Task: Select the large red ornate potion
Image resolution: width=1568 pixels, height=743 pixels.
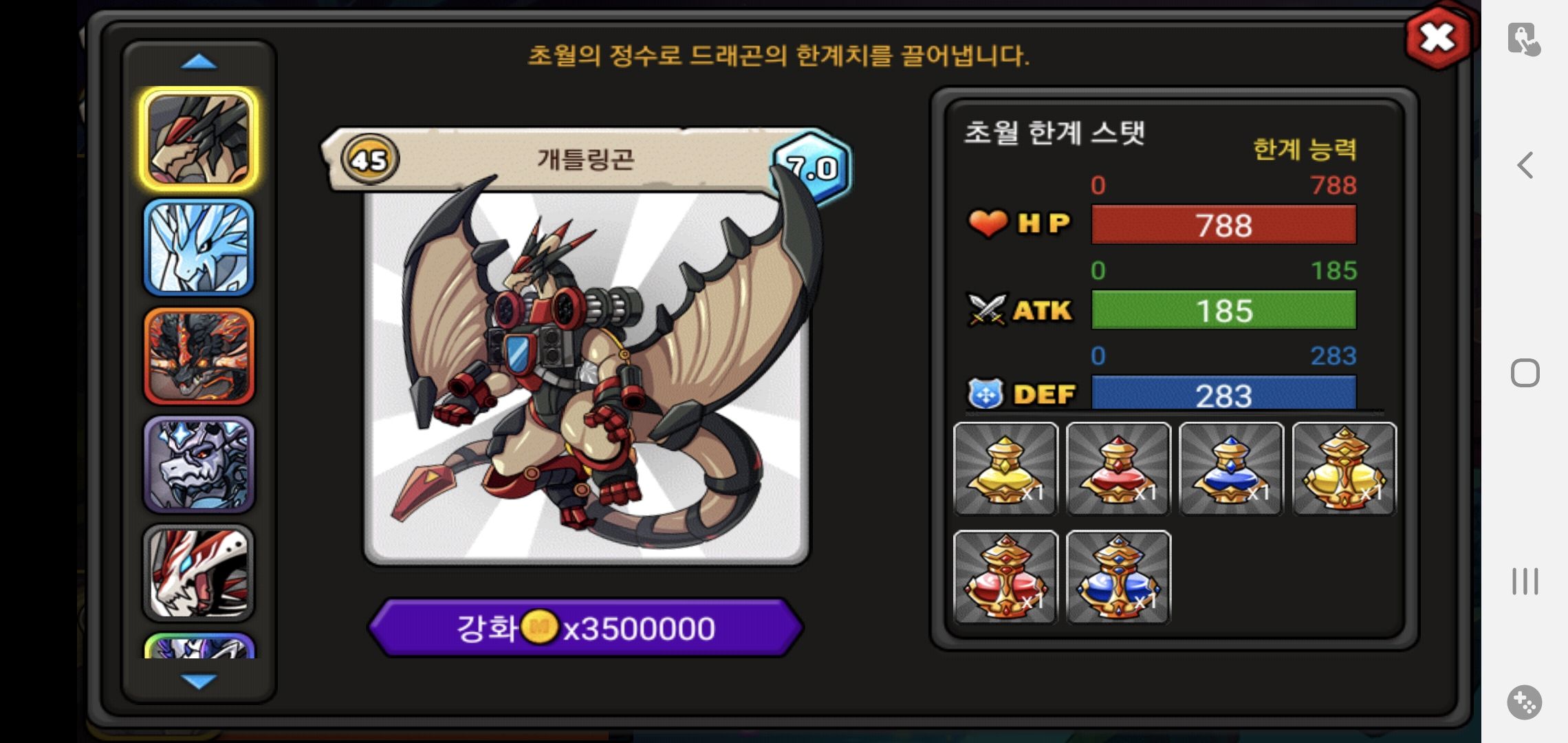Action: tap(1005, 577)
